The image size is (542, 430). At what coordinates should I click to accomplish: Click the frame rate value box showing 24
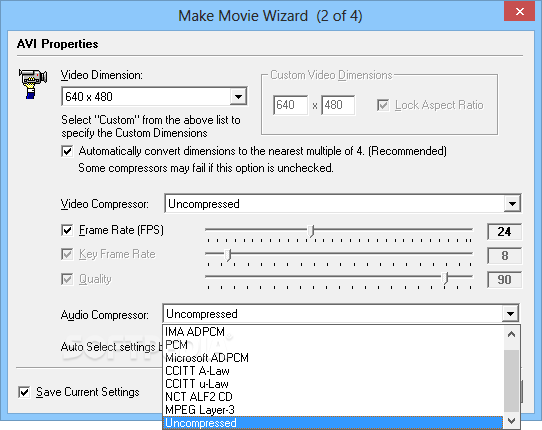504,232
